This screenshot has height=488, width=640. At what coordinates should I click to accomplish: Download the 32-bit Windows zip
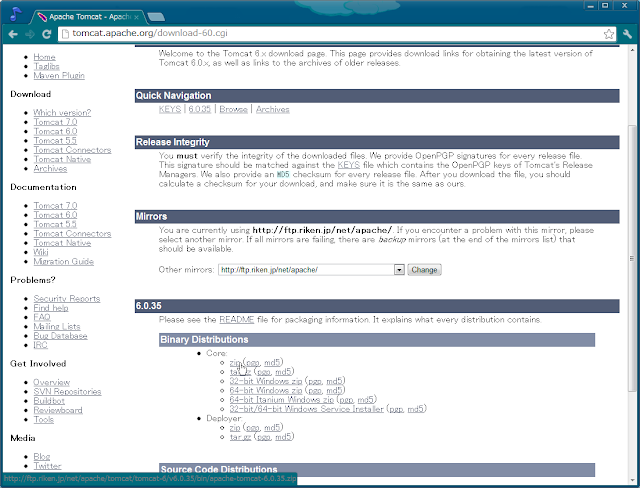click(266, 381)
